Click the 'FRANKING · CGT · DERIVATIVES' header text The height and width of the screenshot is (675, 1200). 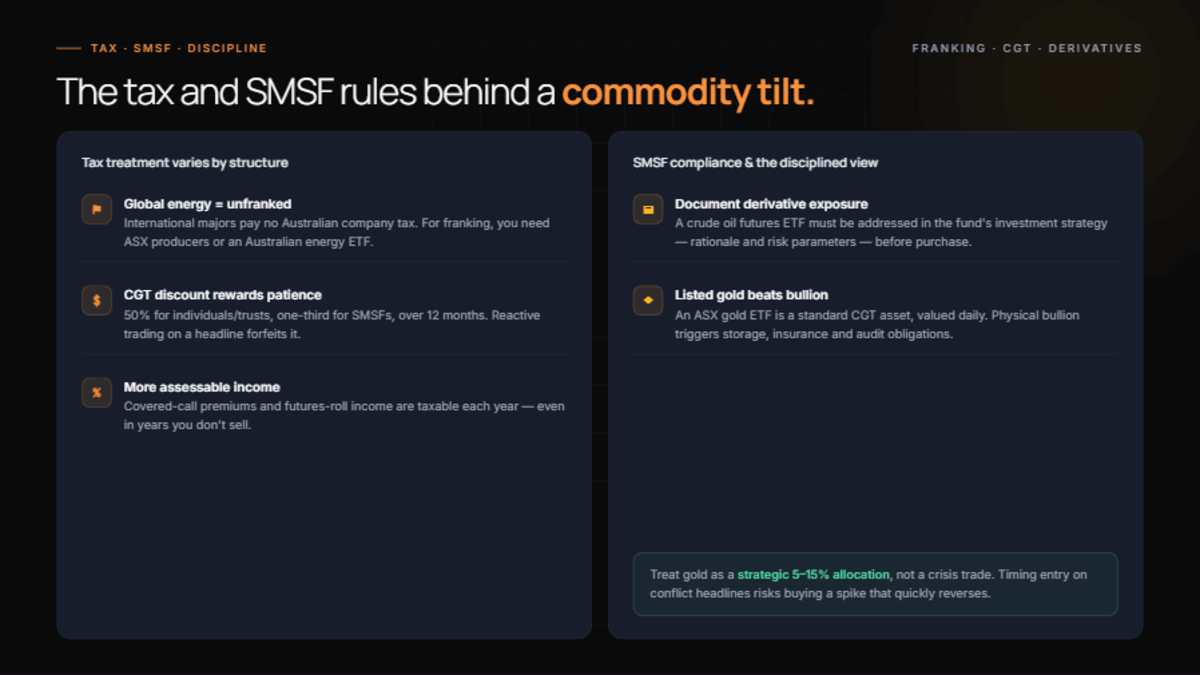1027,48
